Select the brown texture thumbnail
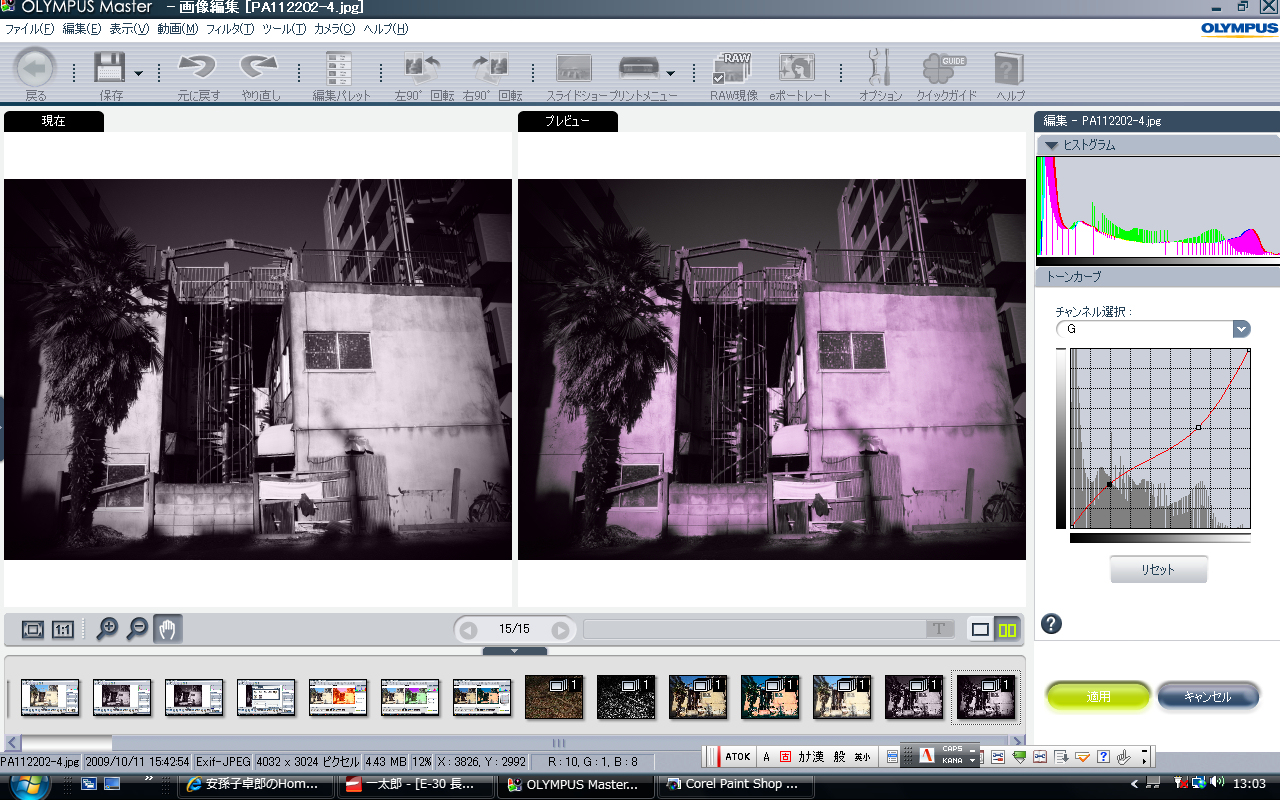The width and height of the screenshot is (1280, 800). coord(554,697)
